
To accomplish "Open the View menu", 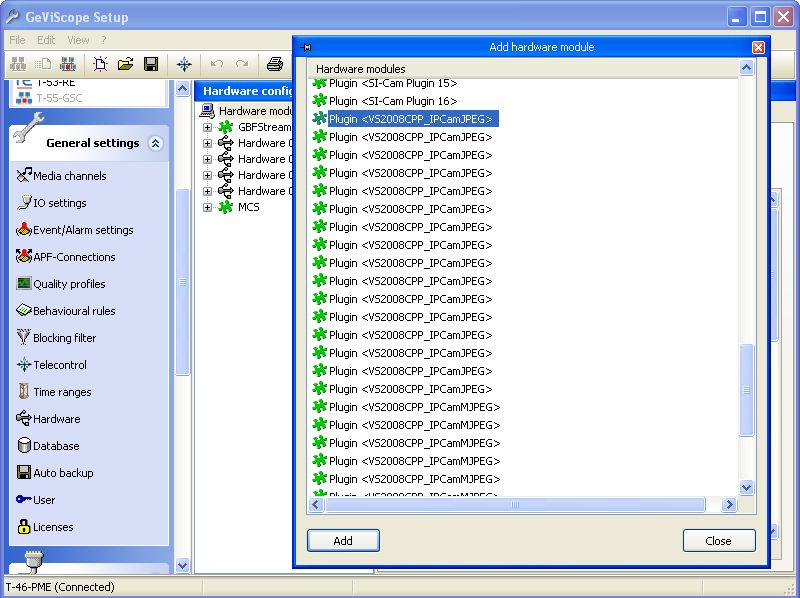I will [x=78, y=40].
